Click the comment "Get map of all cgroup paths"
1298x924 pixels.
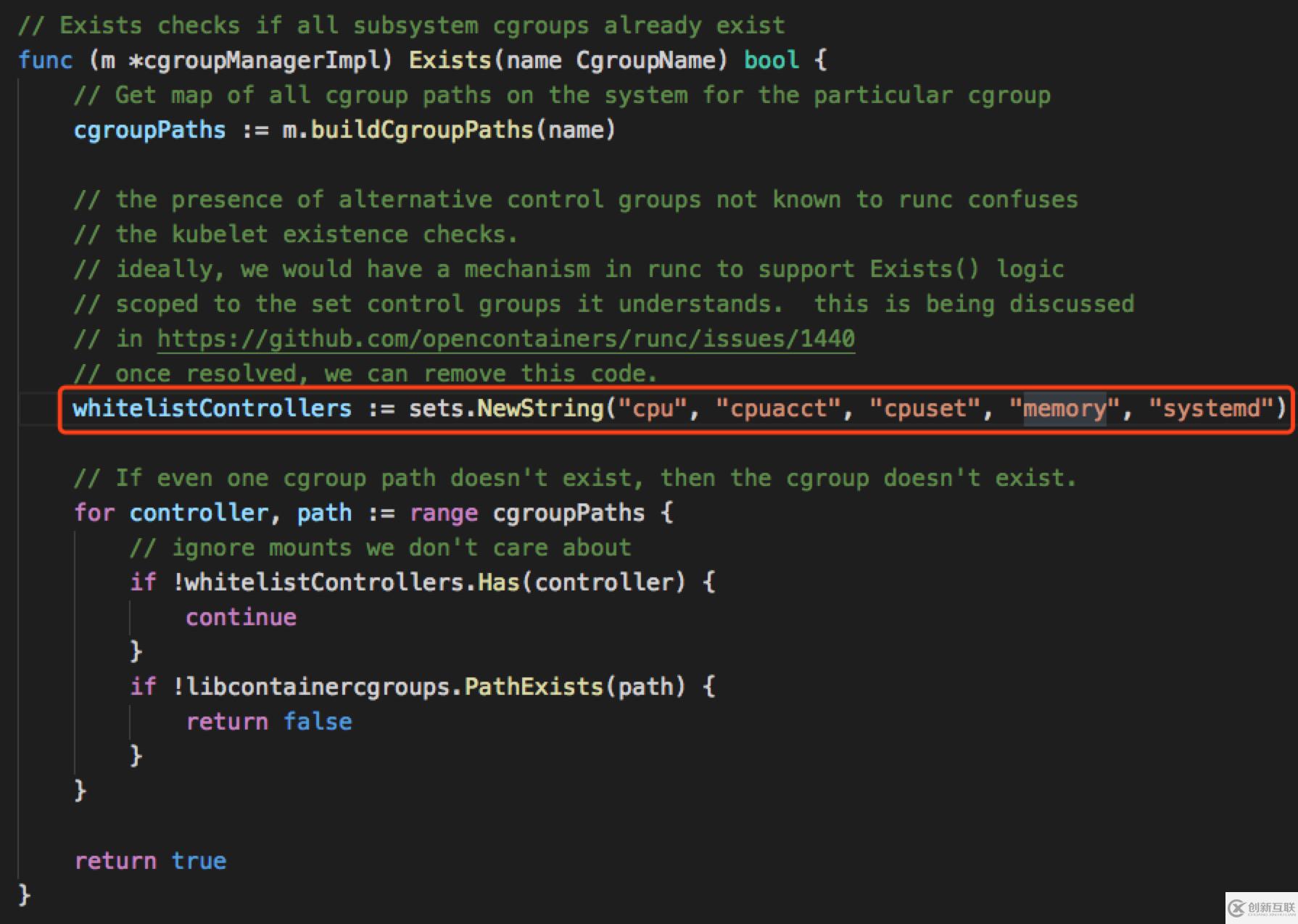(562, 95)
